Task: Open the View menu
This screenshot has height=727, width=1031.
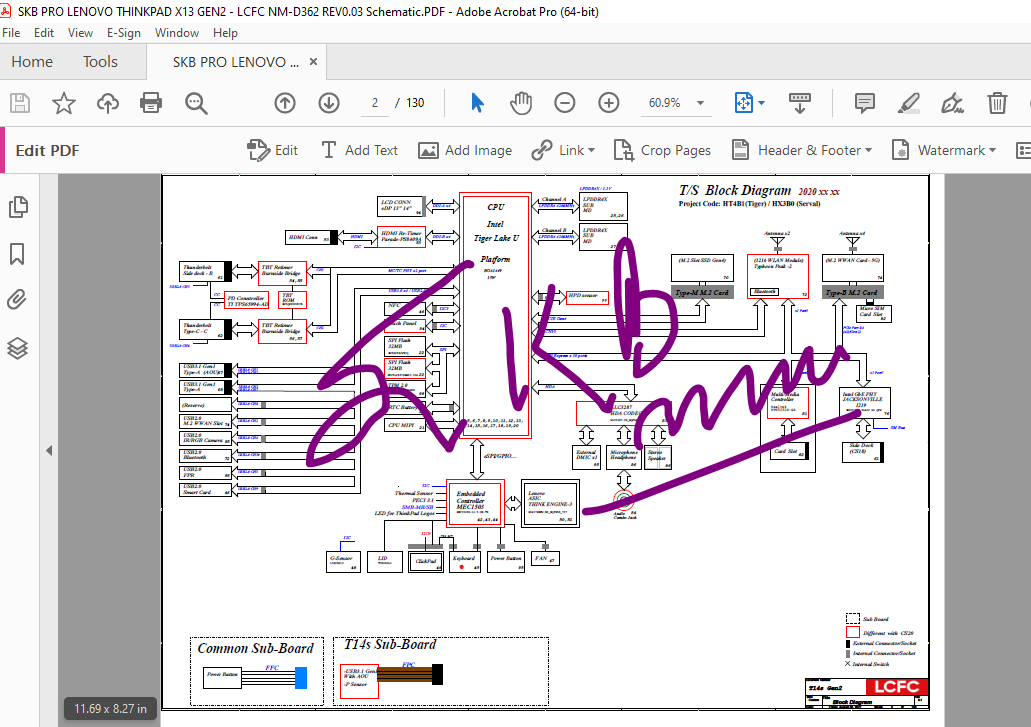Action: (80, 33)
